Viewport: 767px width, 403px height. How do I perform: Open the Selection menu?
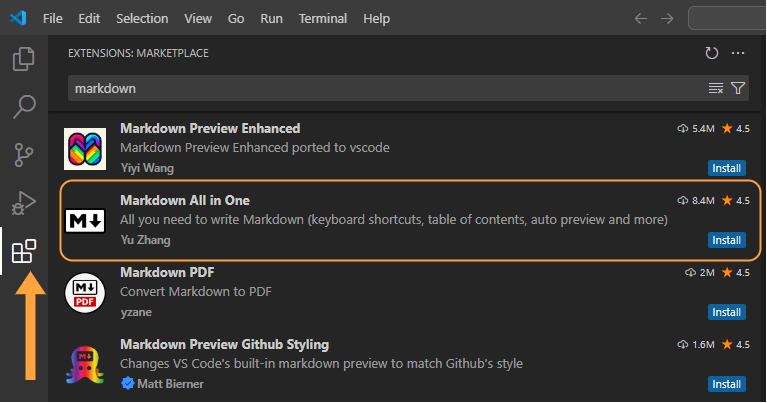pyautogui.click(x=142, y=19)
